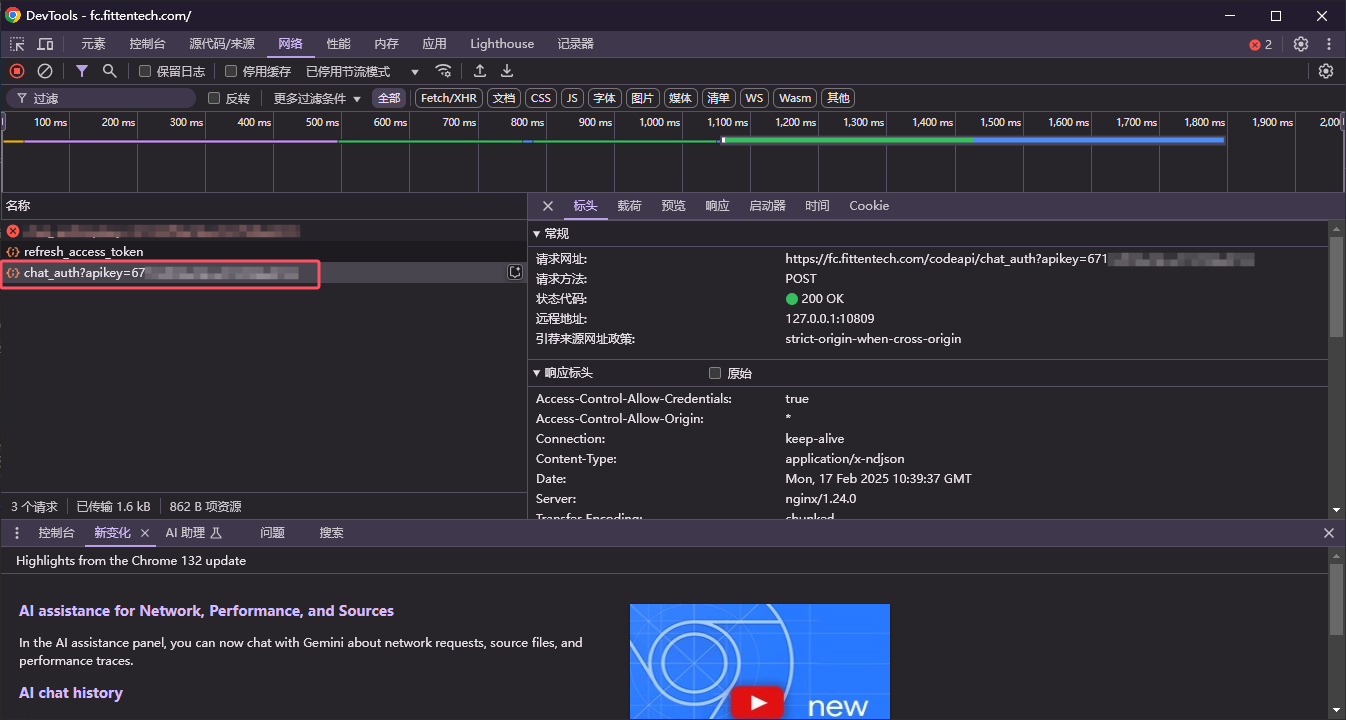Switch to the 性能 panel tab

(x=339, y=44)
